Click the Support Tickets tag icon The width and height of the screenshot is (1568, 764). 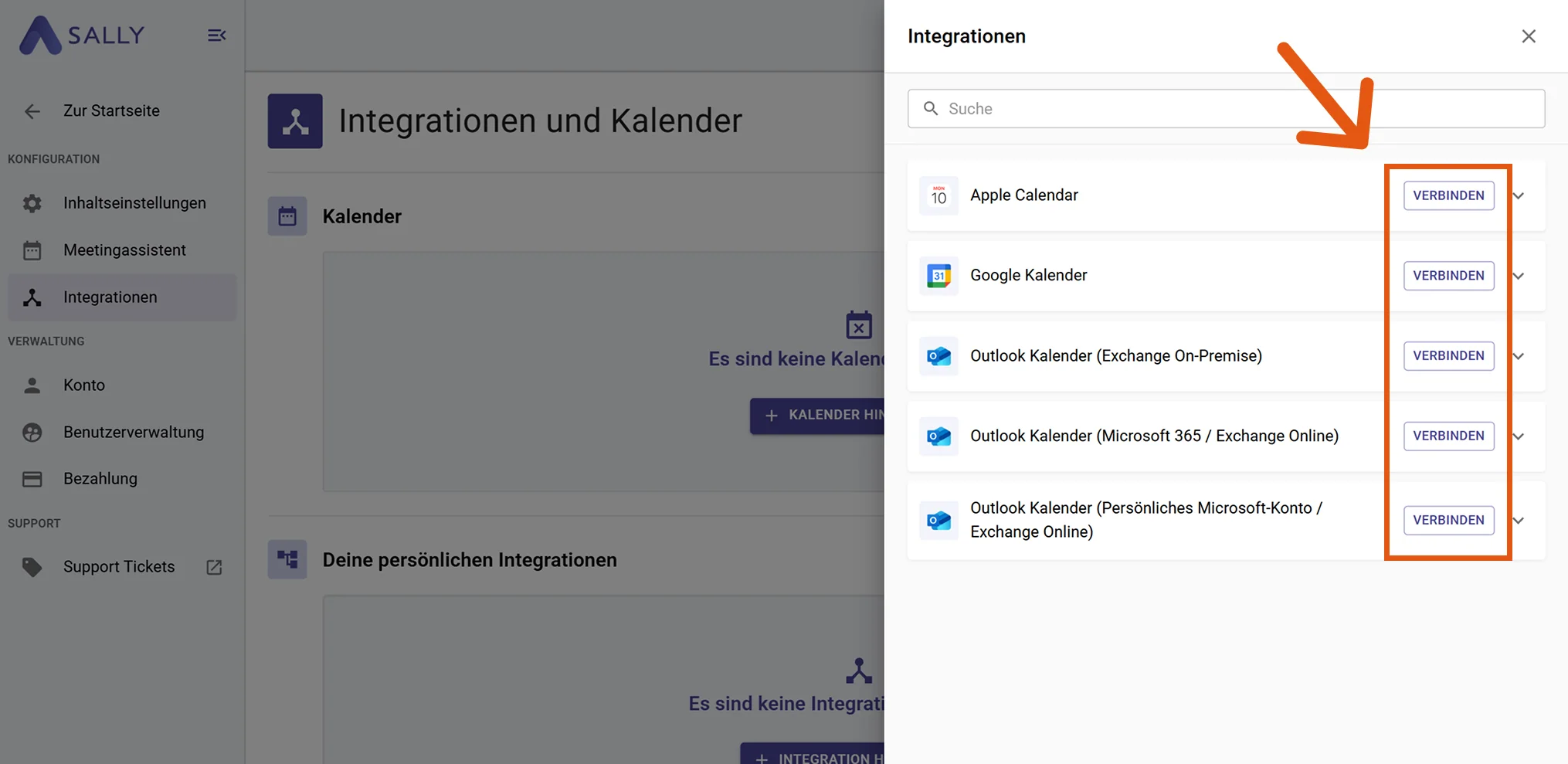32,567
